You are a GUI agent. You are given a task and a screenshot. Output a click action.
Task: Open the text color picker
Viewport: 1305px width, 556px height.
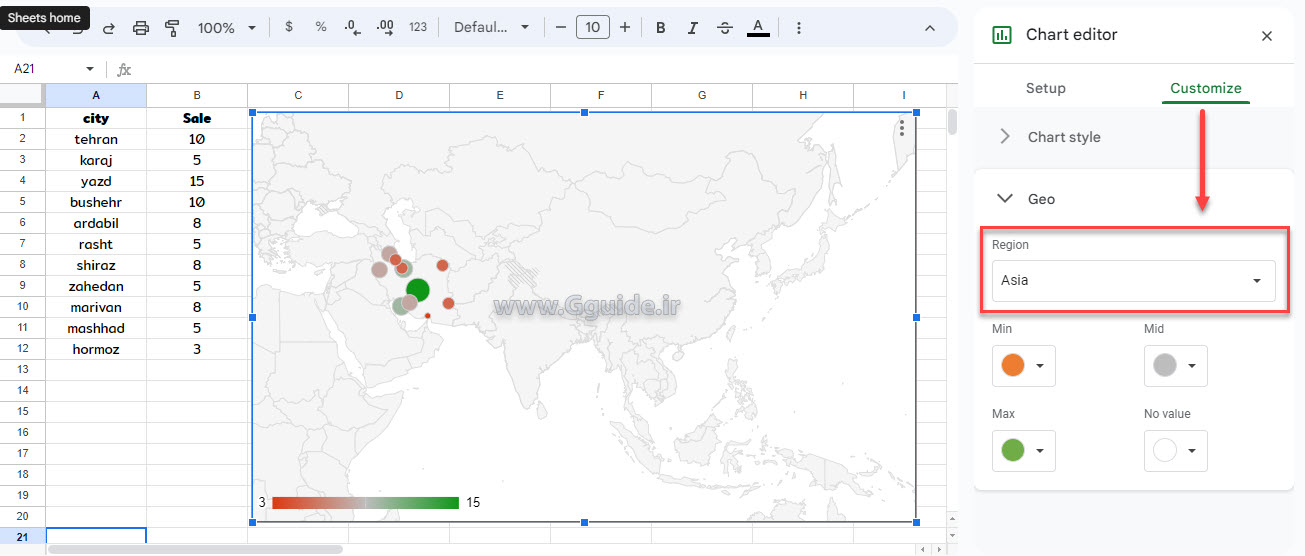[758, 28]
